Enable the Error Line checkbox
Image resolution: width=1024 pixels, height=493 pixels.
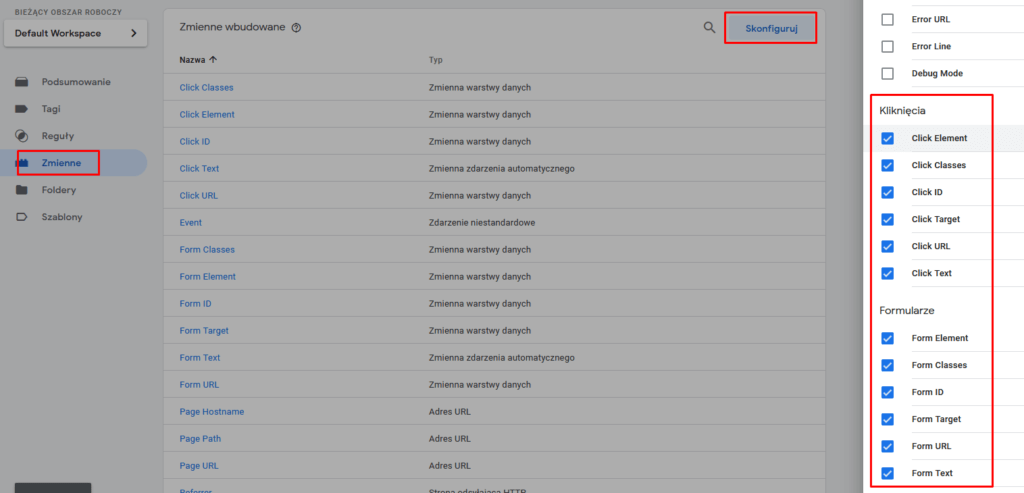coord(887,47)
